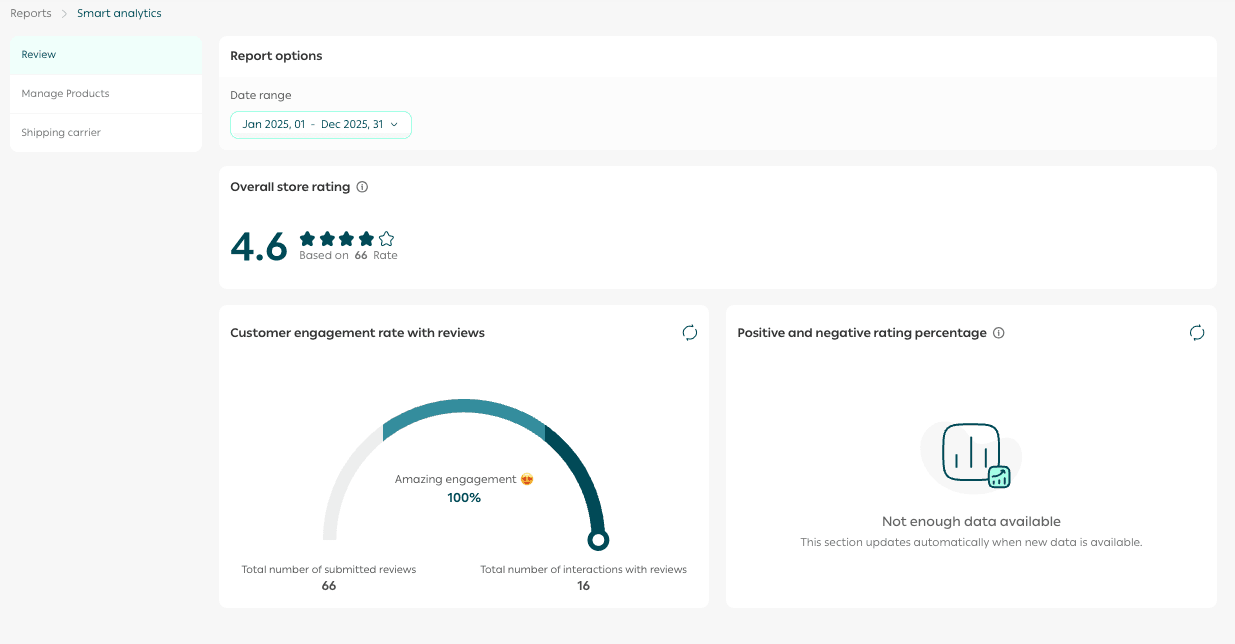This screenshot has width=1235, height=644.
Task: Select the Review item in the sidebar
Action: (x=106, y=55)
